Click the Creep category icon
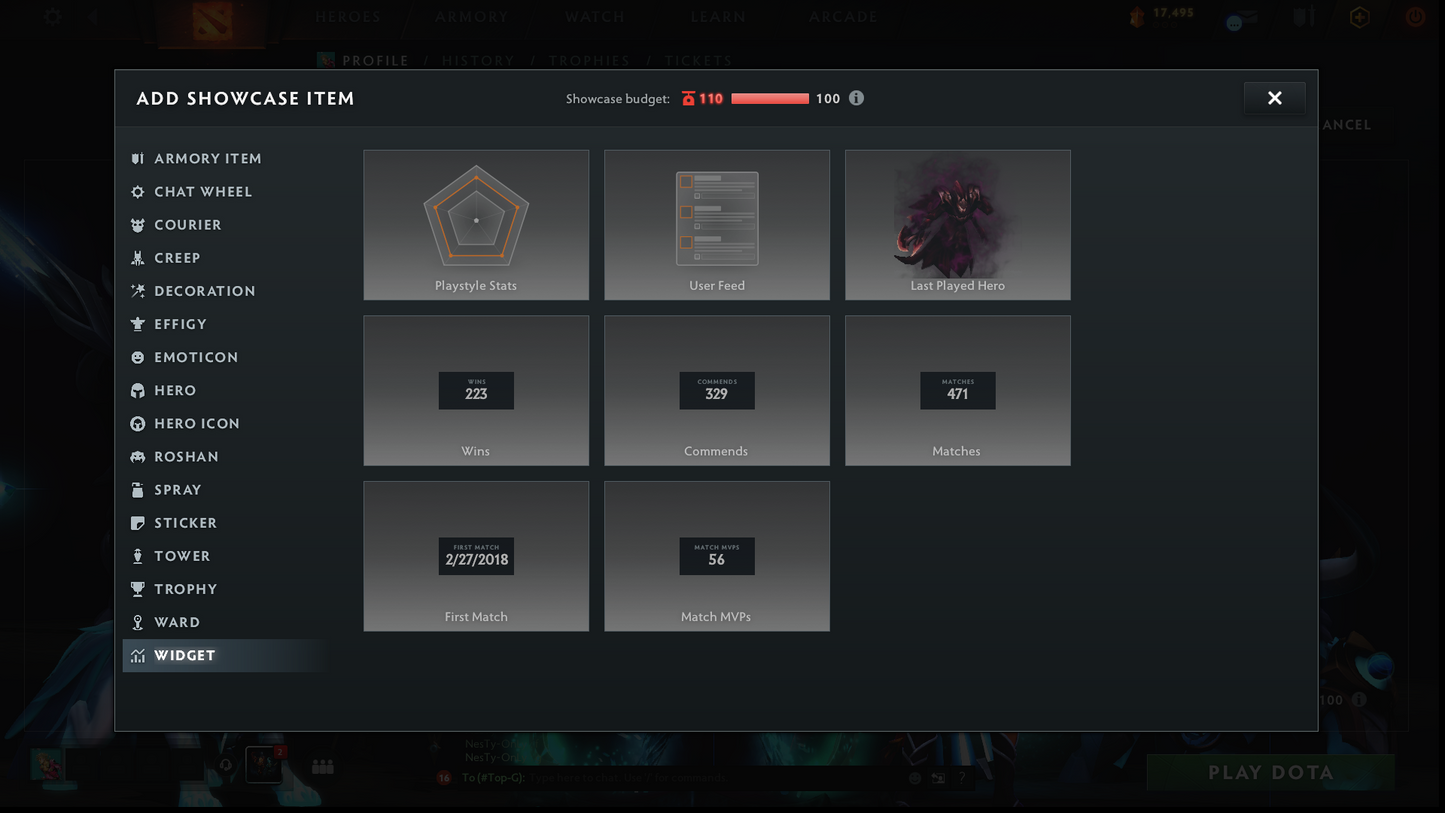1445x813 pixels. pyautogui.click(x=138, y=258)
